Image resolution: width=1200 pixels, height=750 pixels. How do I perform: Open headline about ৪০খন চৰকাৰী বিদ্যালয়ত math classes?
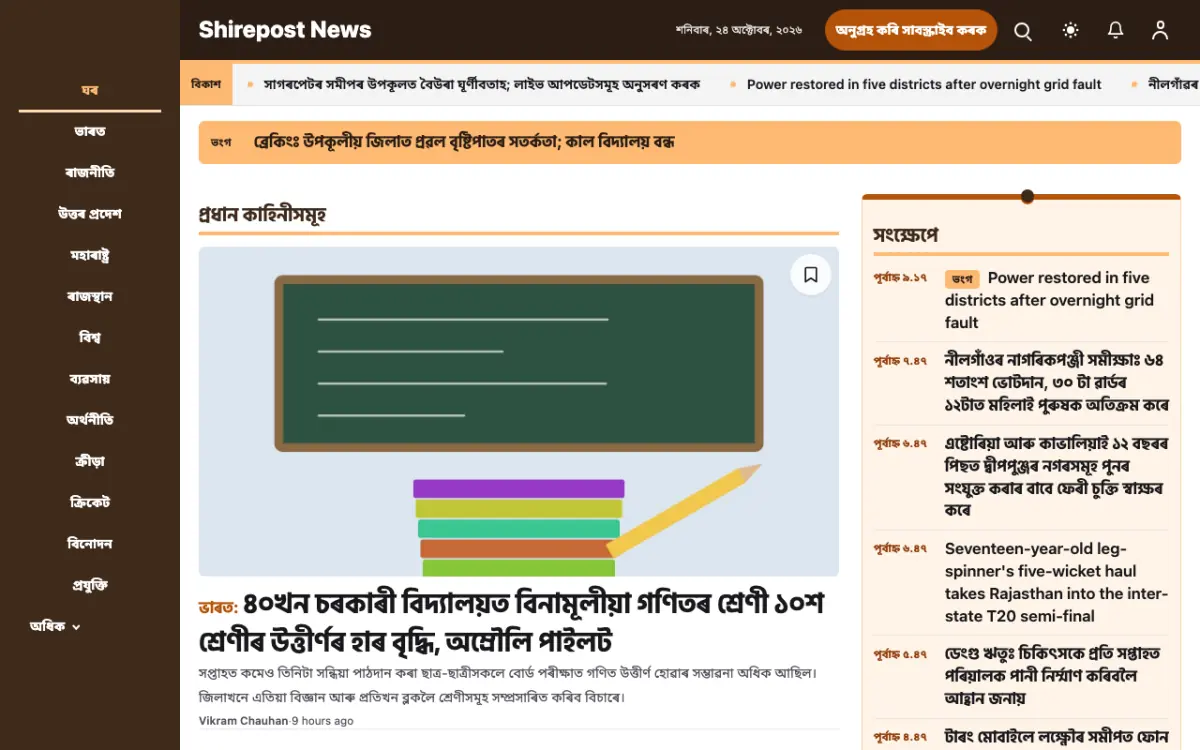pyautogui.click(x=511, y=622)
